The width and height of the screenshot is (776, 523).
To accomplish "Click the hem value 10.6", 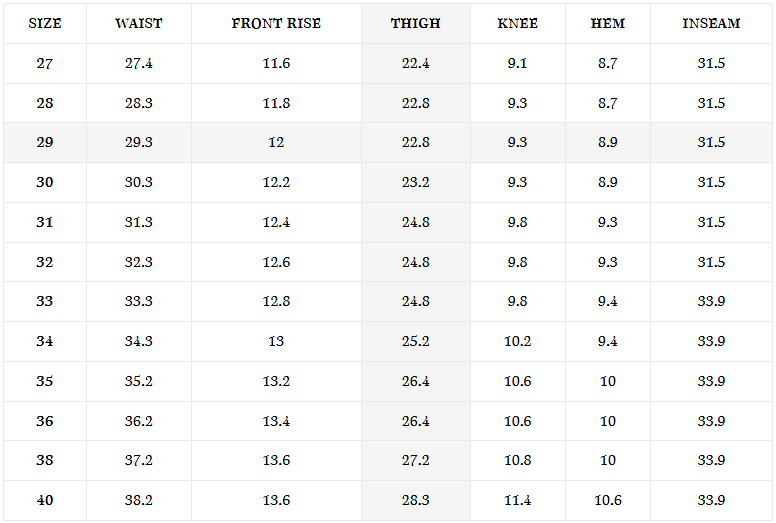I will pyautogui.click(x=608, y=500).
